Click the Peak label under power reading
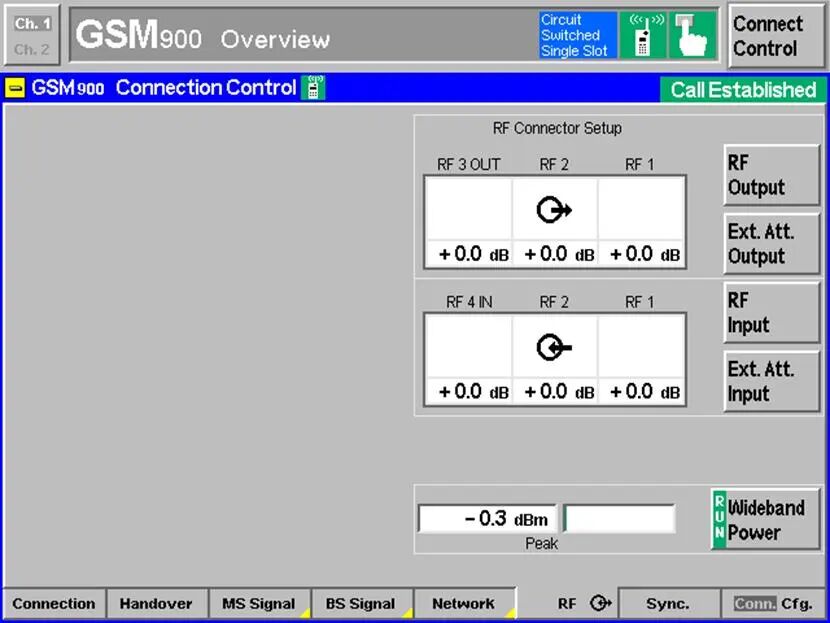The width and height of the screenshot is (830, 623). [x=542, y=544]
